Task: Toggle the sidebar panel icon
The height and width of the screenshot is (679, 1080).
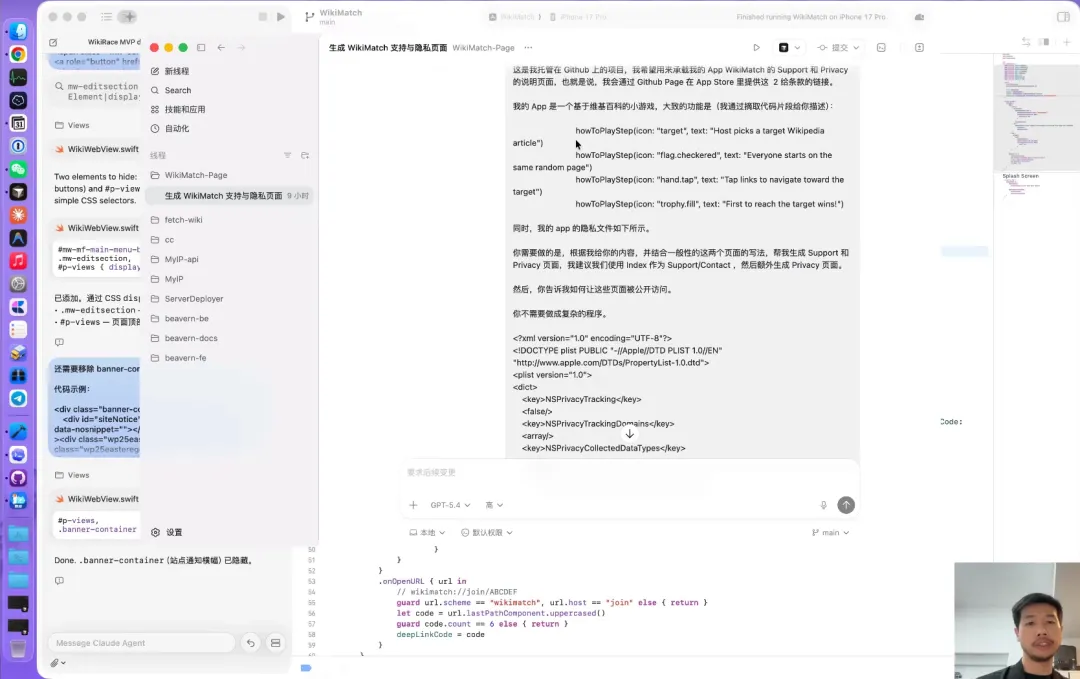Action: coord(201,48)
